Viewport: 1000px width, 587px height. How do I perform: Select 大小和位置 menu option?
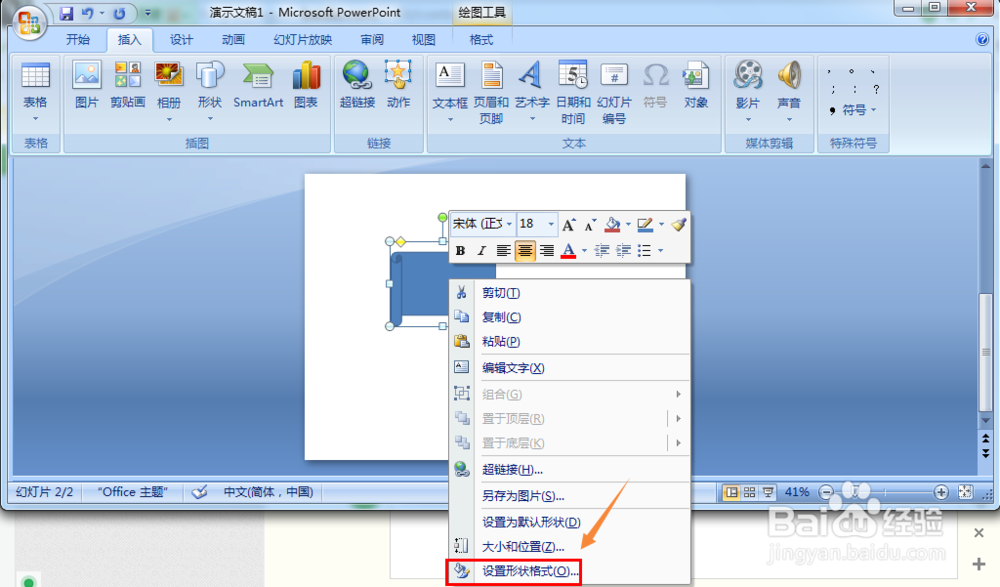pos(522,547)
